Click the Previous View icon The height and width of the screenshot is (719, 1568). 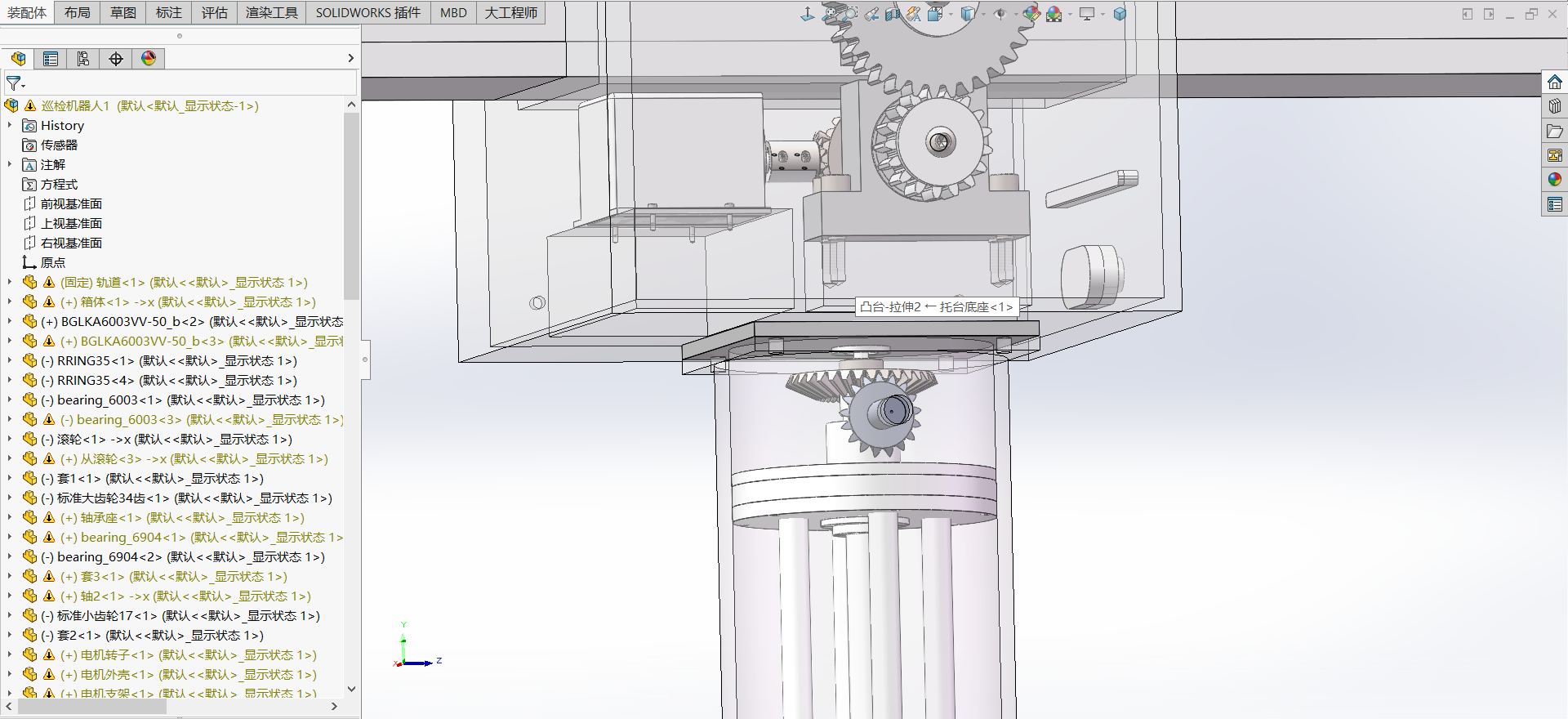click(x=871, y=14)
